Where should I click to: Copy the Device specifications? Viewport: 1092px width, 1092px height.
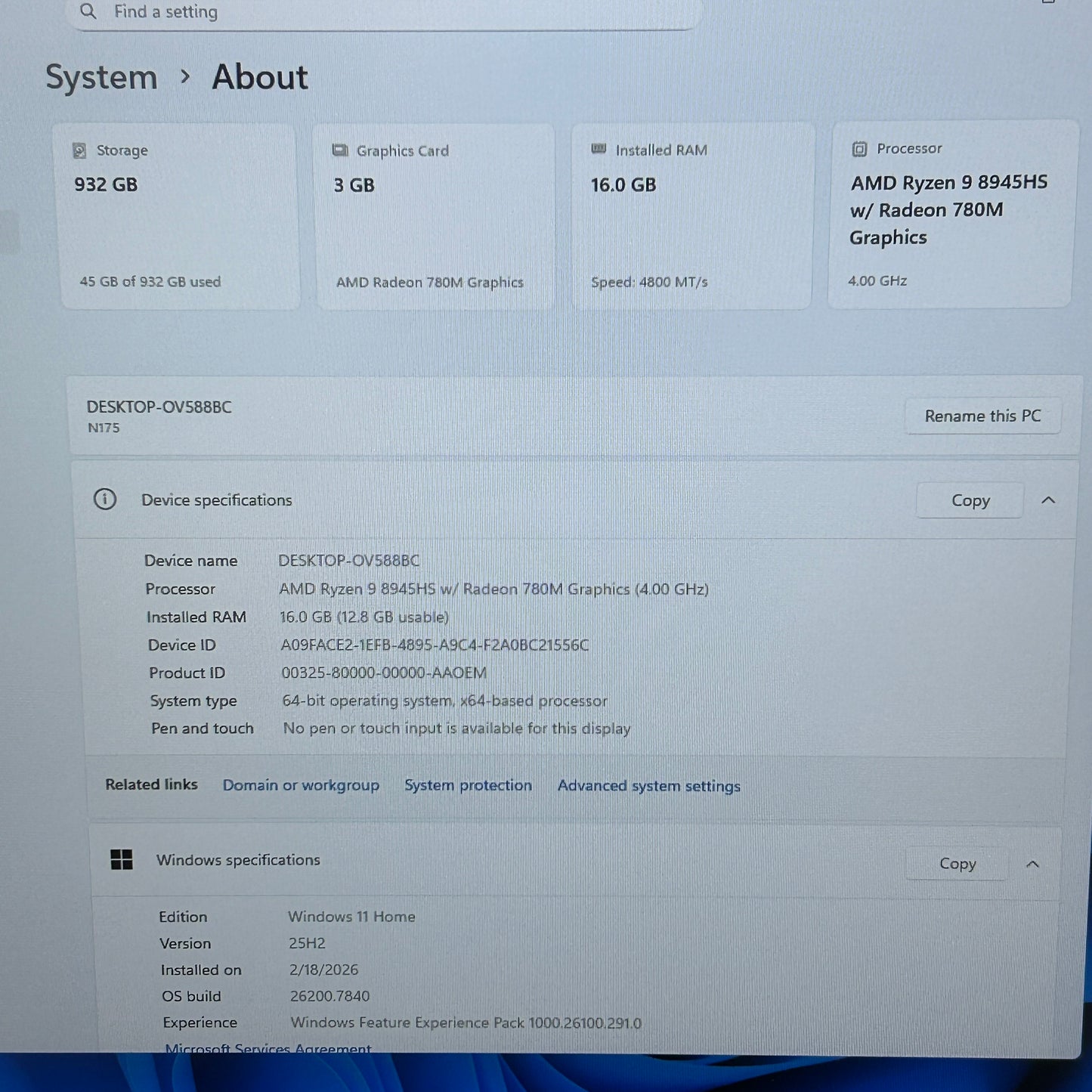970,500
